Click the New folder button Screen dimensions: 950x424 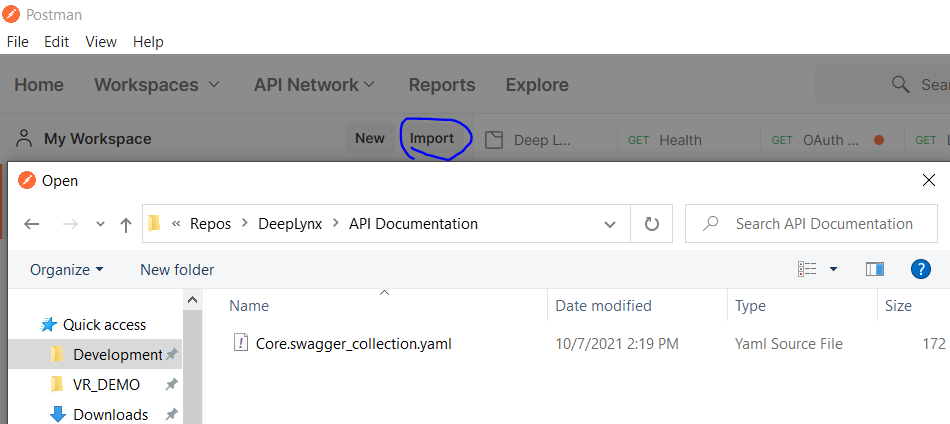(x=177, y=269)
